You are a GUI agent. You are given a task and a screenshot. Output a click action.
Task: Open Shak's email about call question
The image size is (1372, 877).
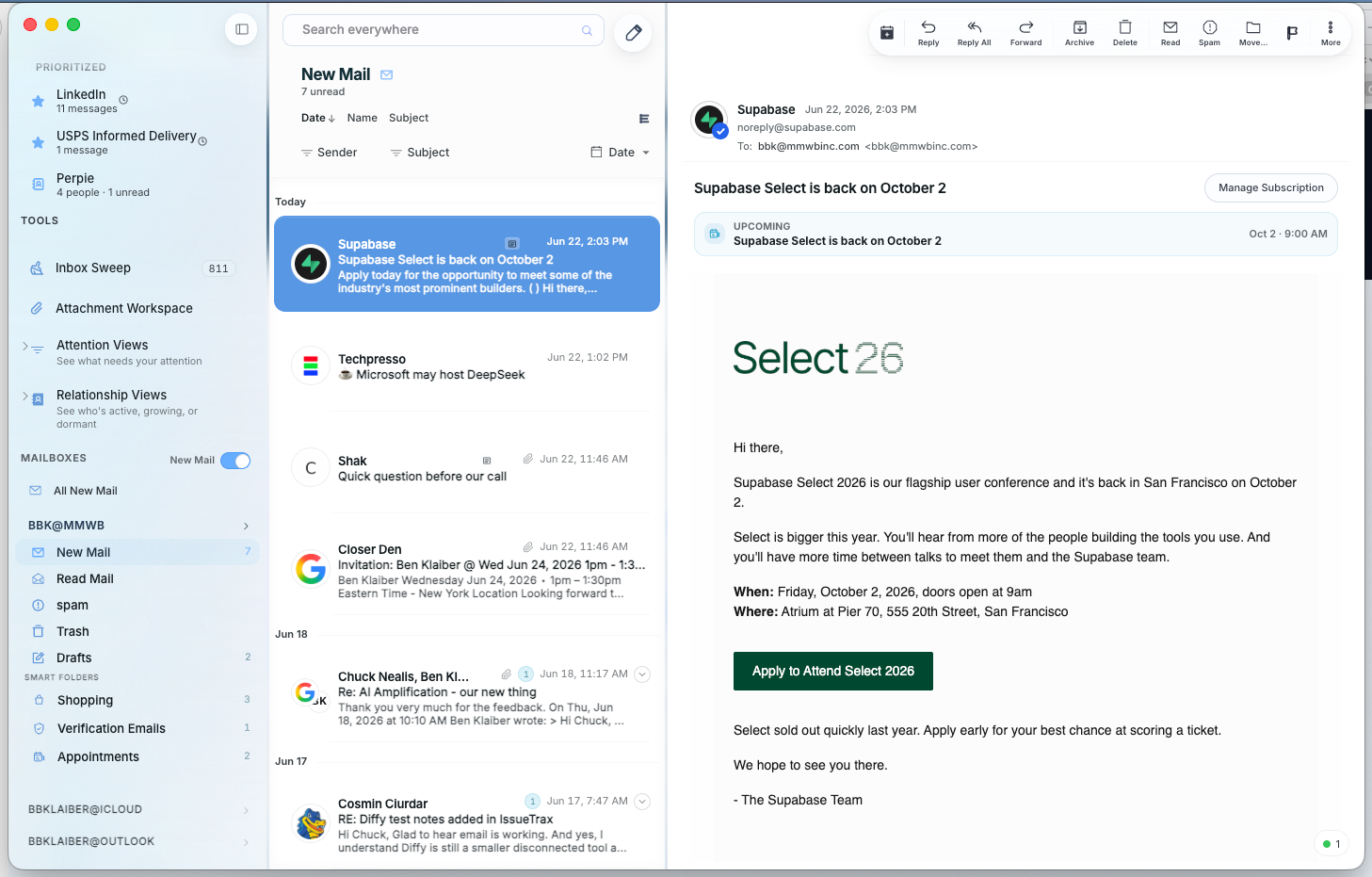coord(467,468)
